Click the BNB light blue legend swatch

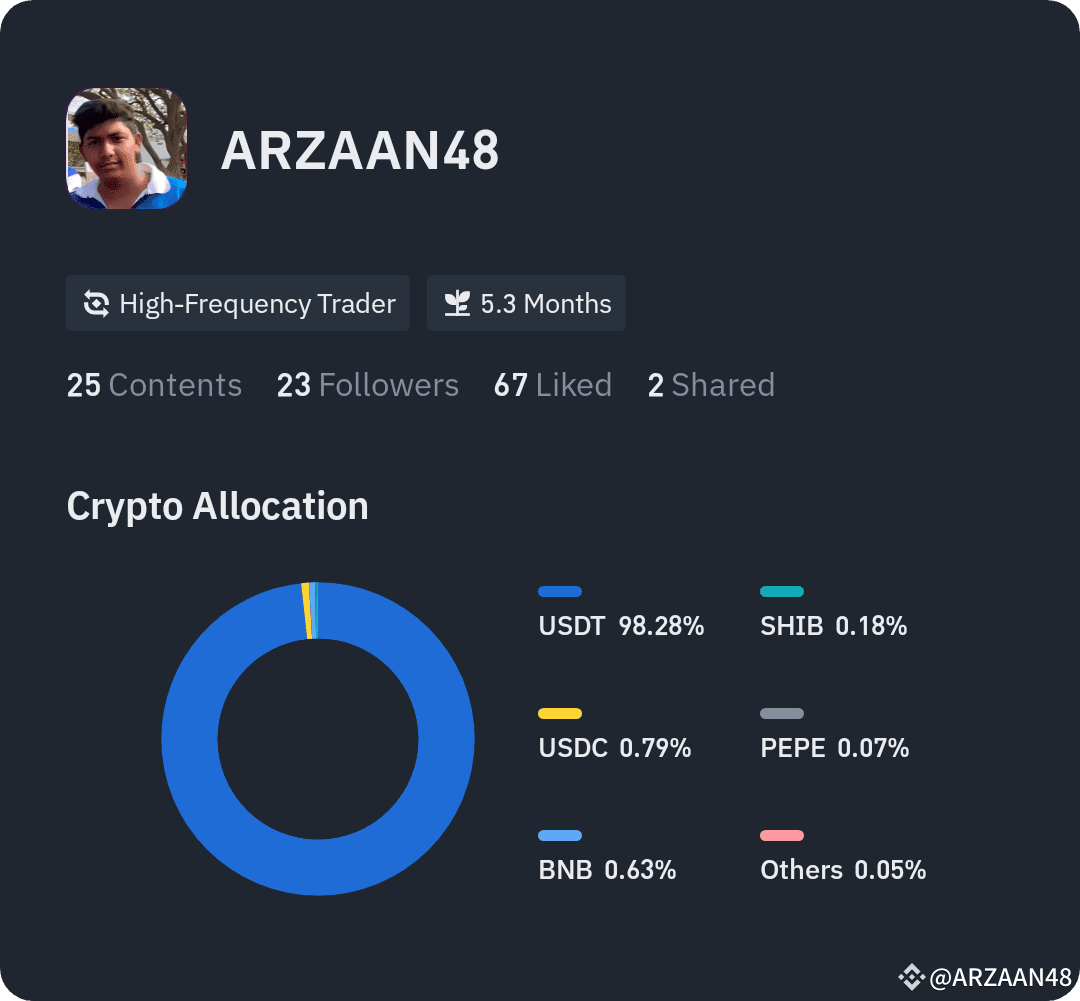[560, 835]
